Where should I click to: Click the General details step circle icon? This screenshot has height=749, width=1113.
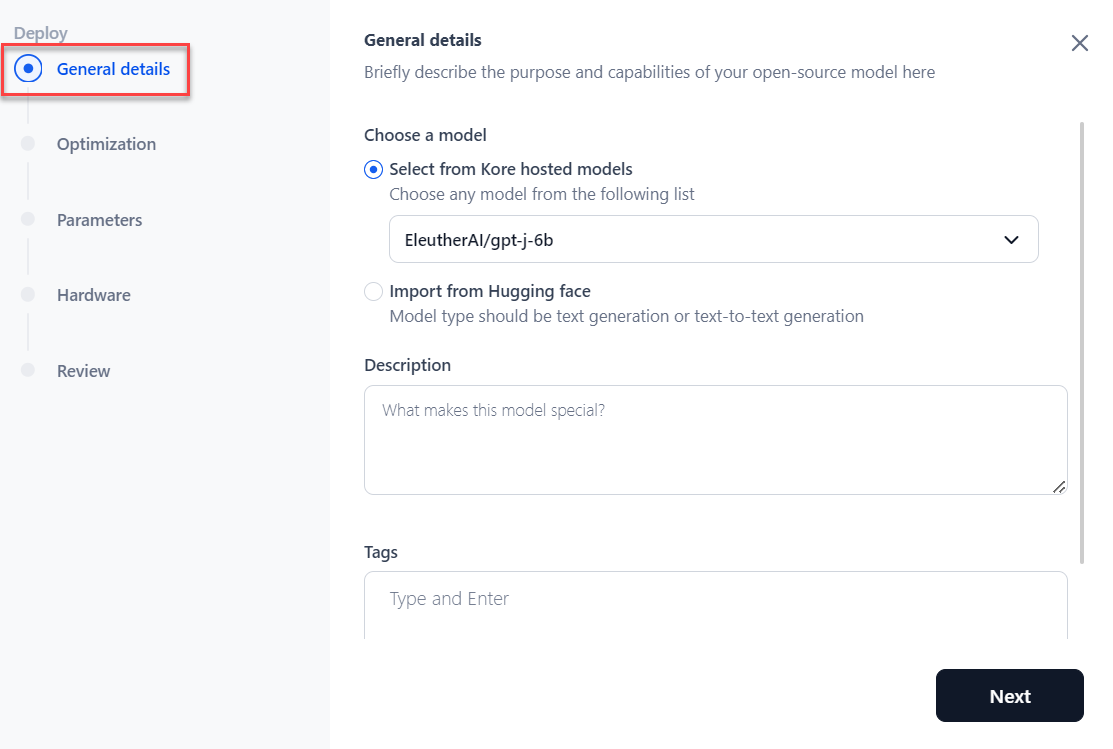coord(28,69)
